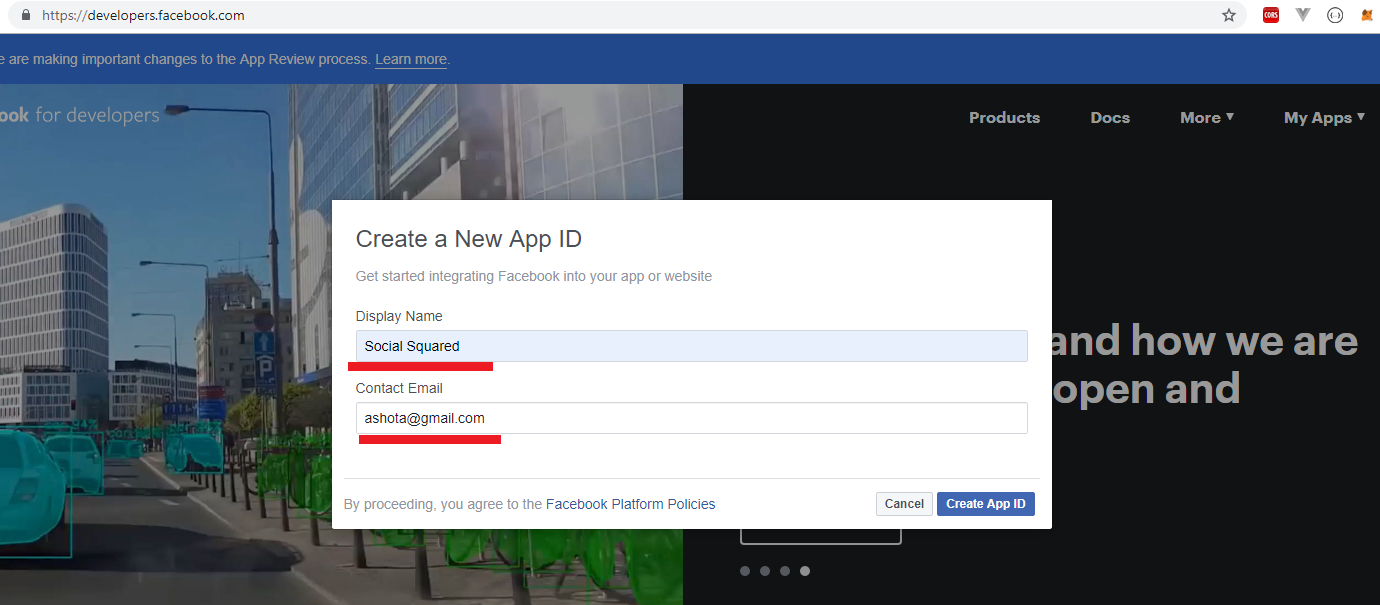
Task: Bookmark this page with the star icon
Action: point(1229,15)
